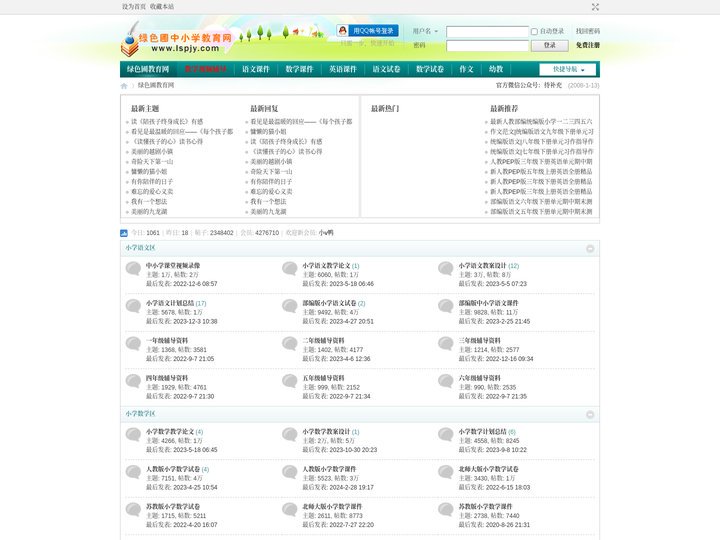Click the forum icon beside 北师大版小学数学课件
Image resolution: width=720 pixels, height=540 pixels.
pos(290,510)
